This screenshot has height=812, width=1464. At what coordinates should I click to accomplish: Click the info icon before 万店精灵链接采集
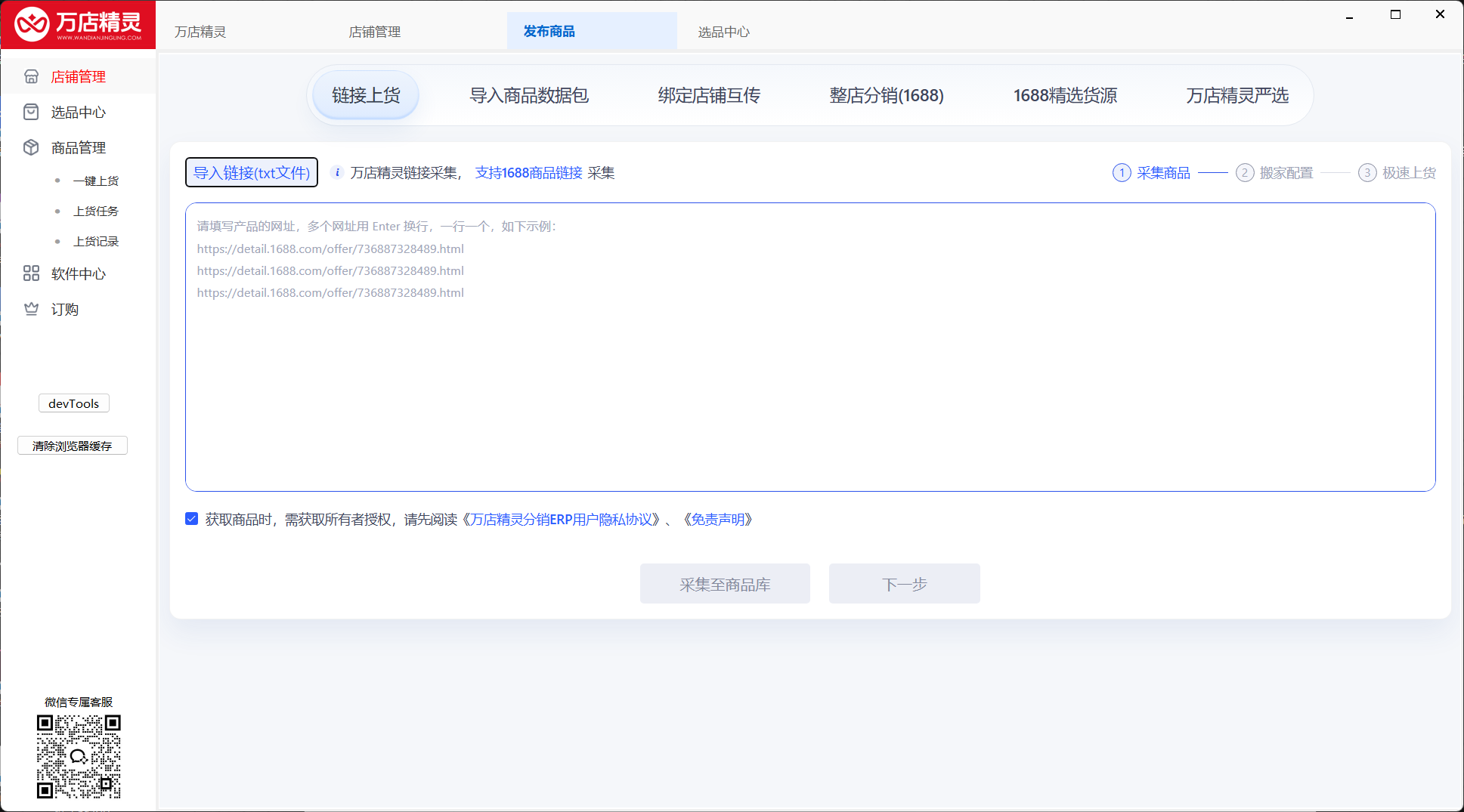point(337,172)
